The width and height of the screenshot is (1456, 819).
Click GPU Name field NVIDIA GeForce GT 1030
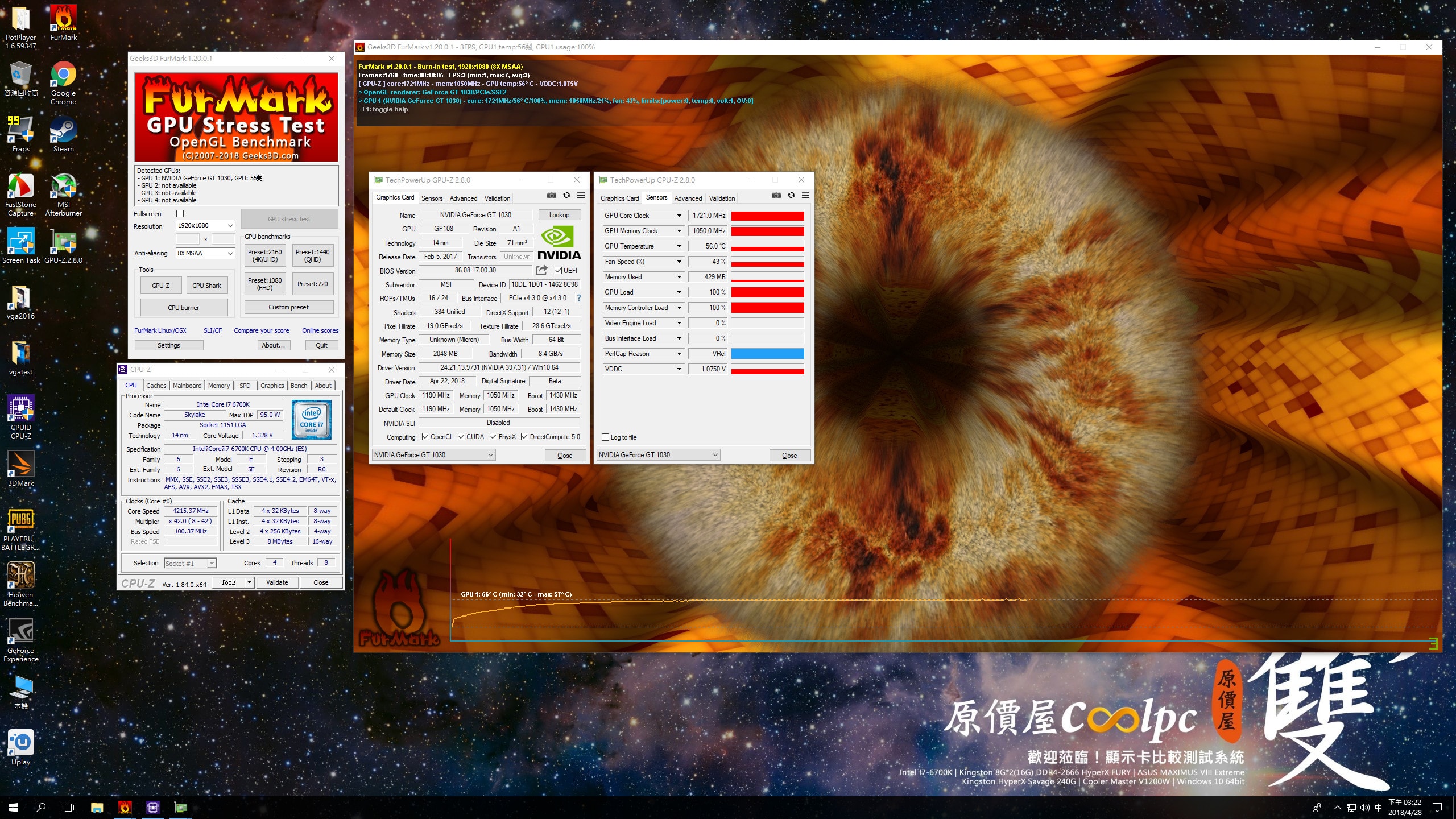tap(475, 215)
